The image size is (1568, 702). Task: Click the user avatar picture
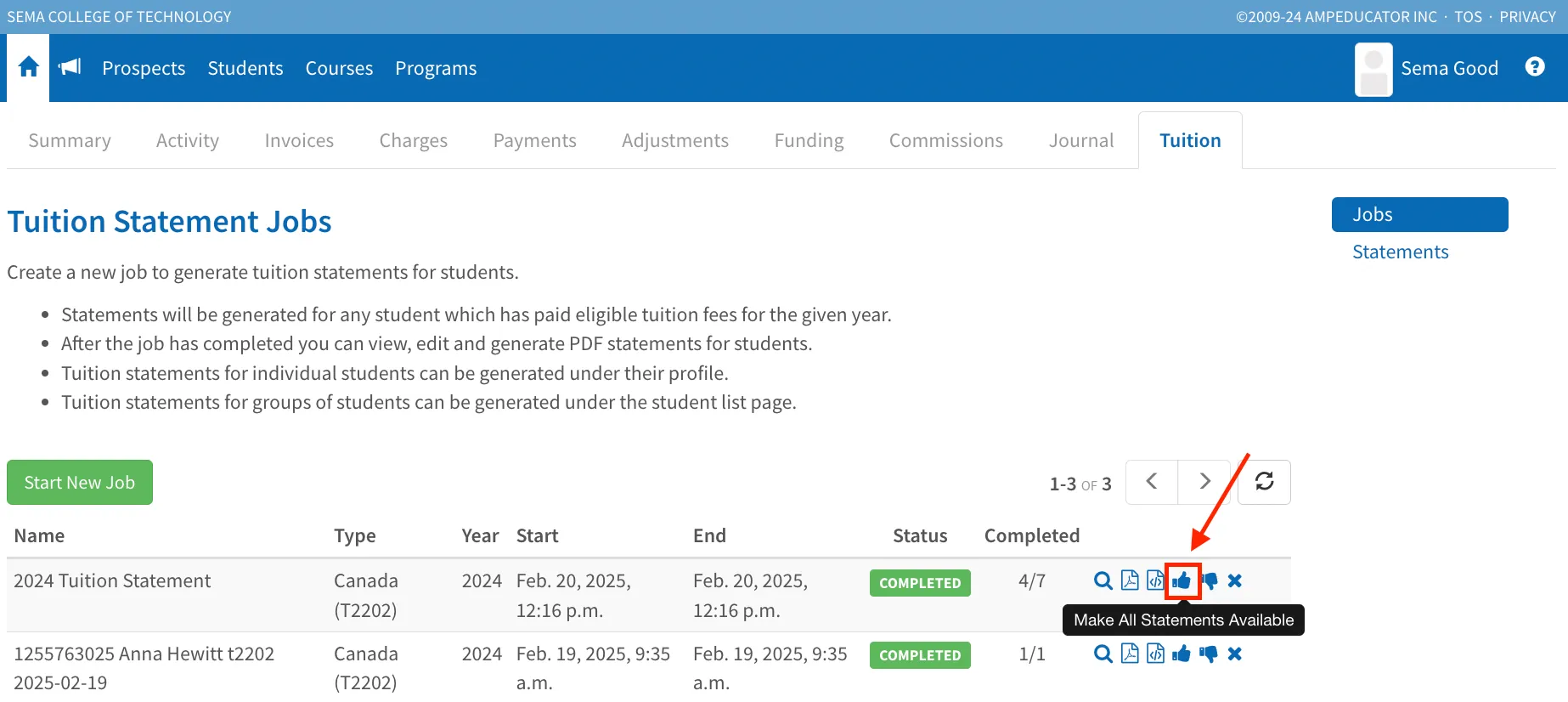coord(1373,69)
